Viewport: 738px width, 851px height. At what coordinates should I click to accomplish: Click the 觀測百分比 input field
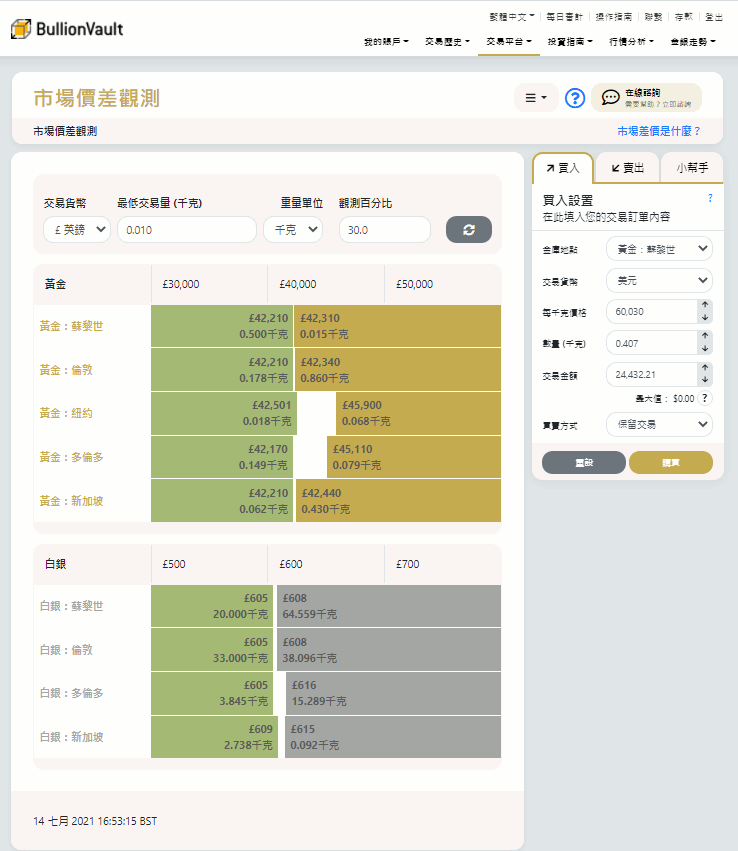(x=384, y=230)
